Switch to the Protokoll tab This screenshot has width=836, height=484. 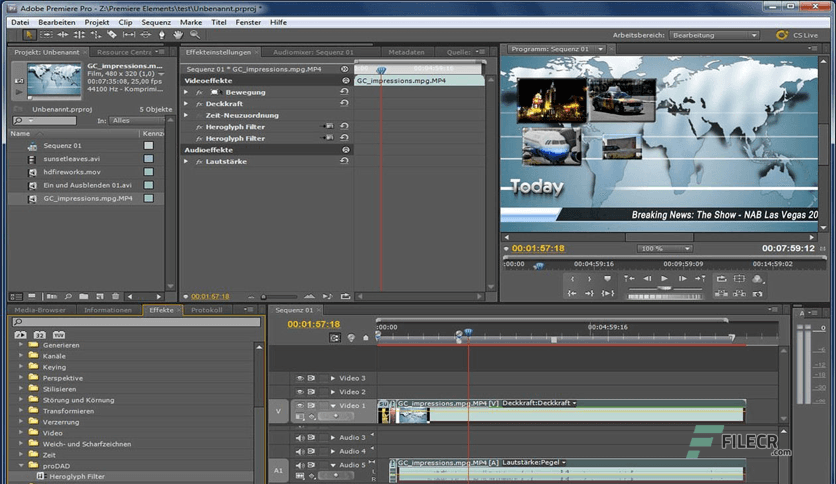pyautogui.click(x=207, y=310)
